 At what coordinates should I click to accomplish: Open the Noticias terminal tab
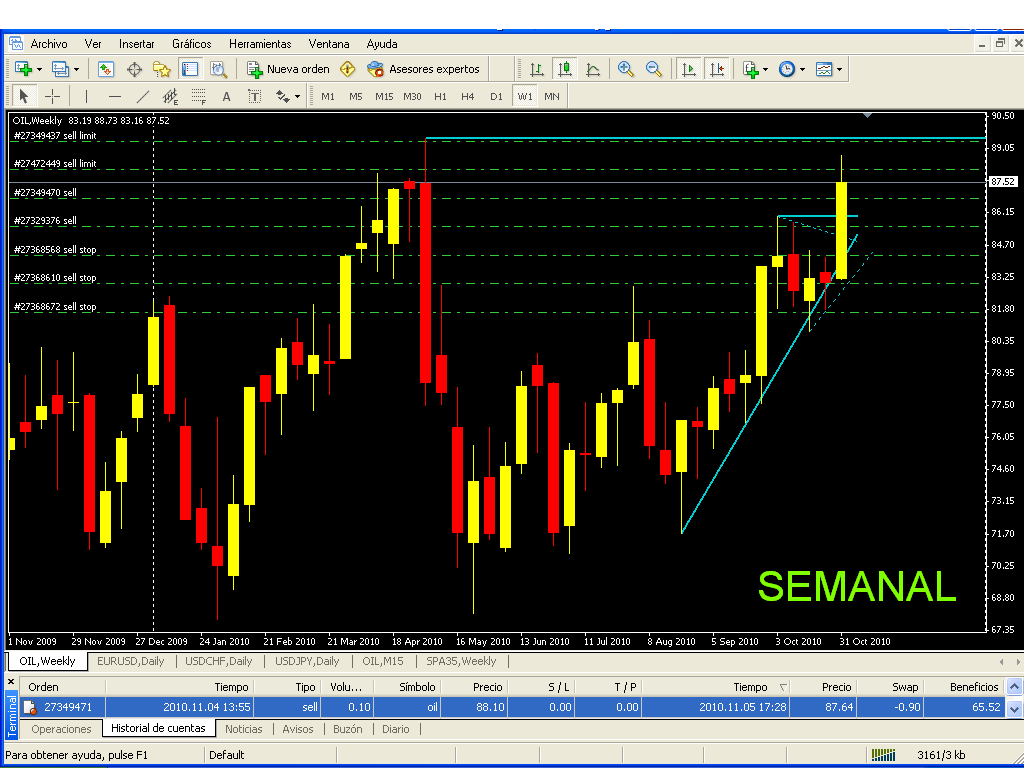point(244,729)
